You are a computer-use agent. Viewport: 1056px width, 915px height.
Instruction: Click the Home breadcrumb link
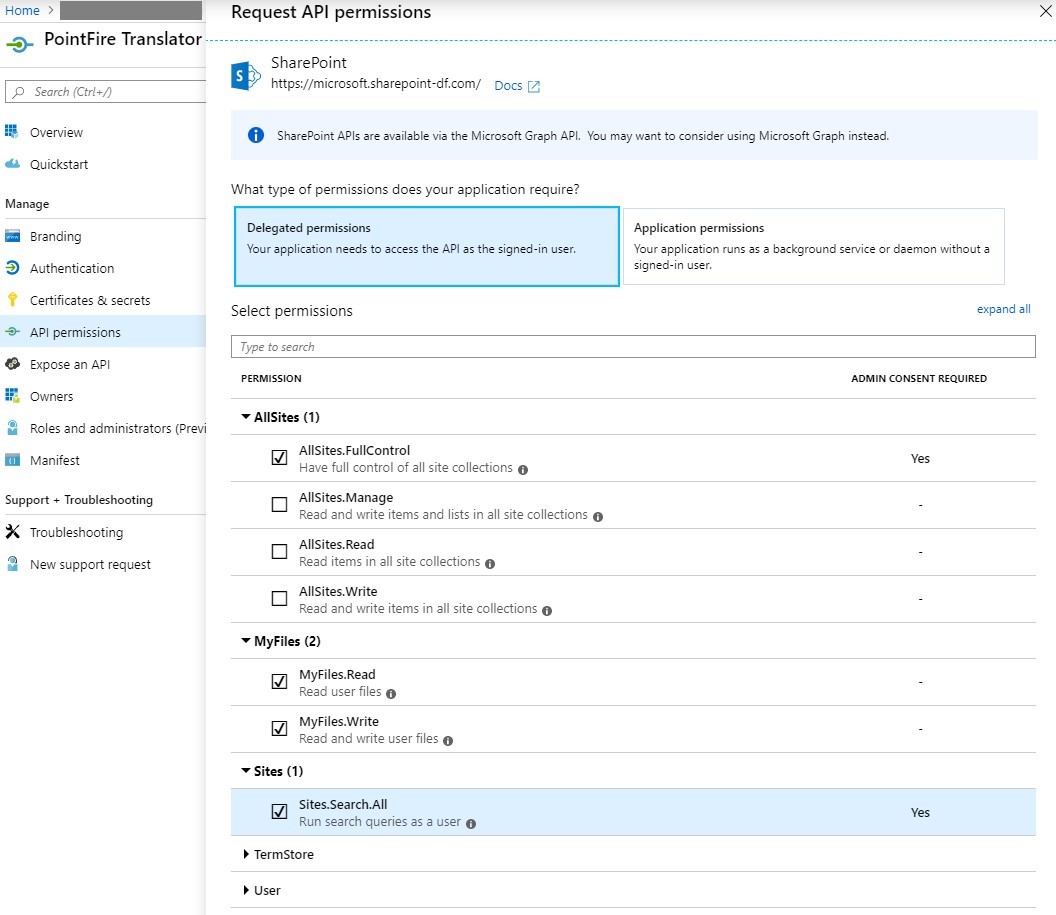pos(22,10)
